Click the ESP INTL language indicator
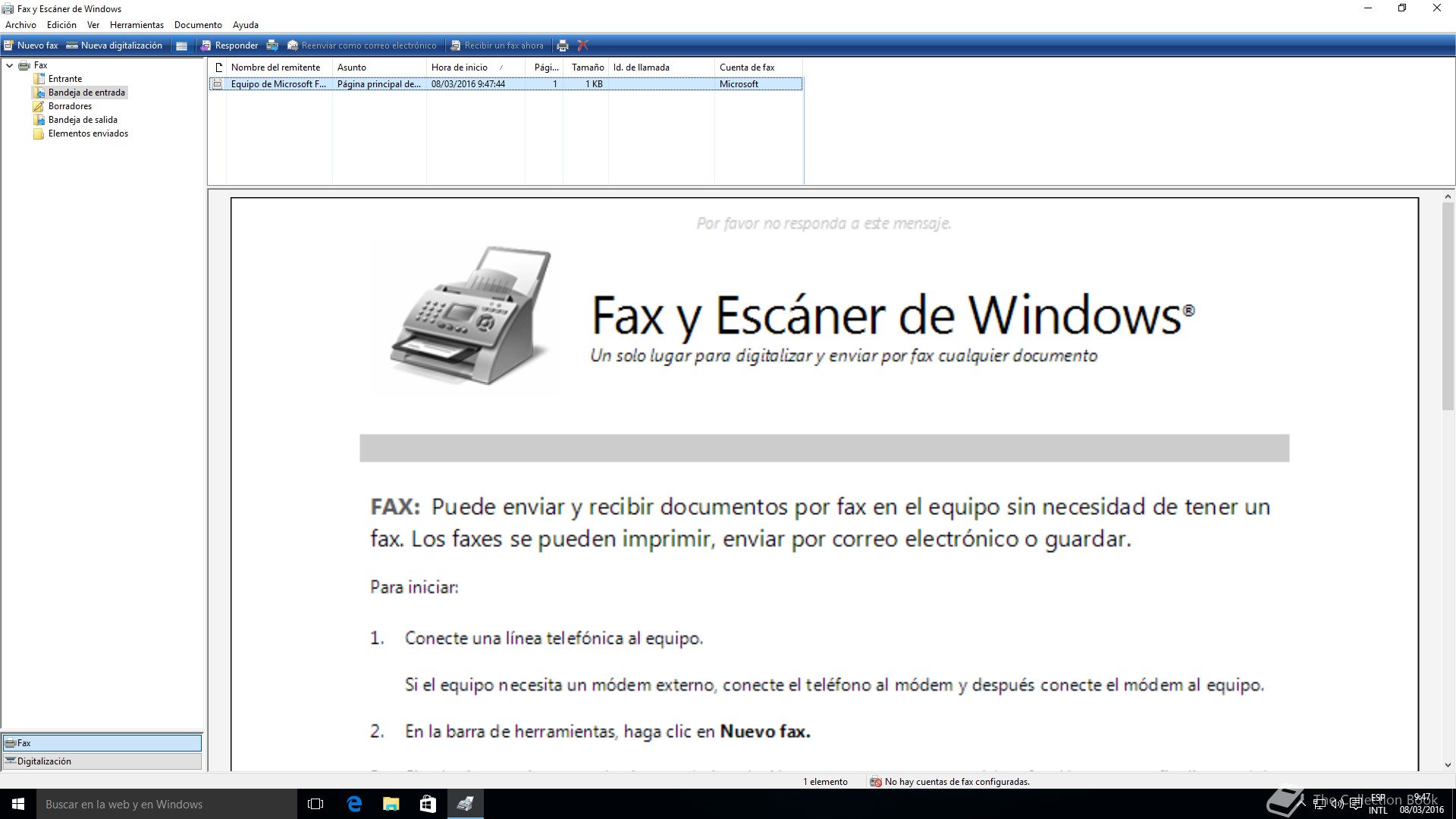This screenshot has width=1456, height=819. (1378, 804)
